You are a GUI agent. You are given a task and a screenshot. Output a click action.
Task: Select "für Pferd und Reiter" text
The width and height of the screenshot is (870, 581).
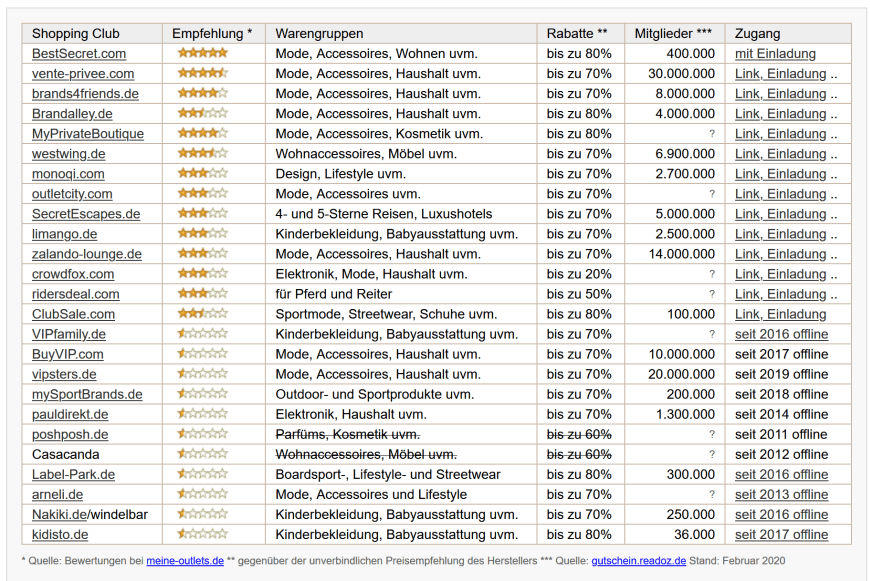pos(333,294)
